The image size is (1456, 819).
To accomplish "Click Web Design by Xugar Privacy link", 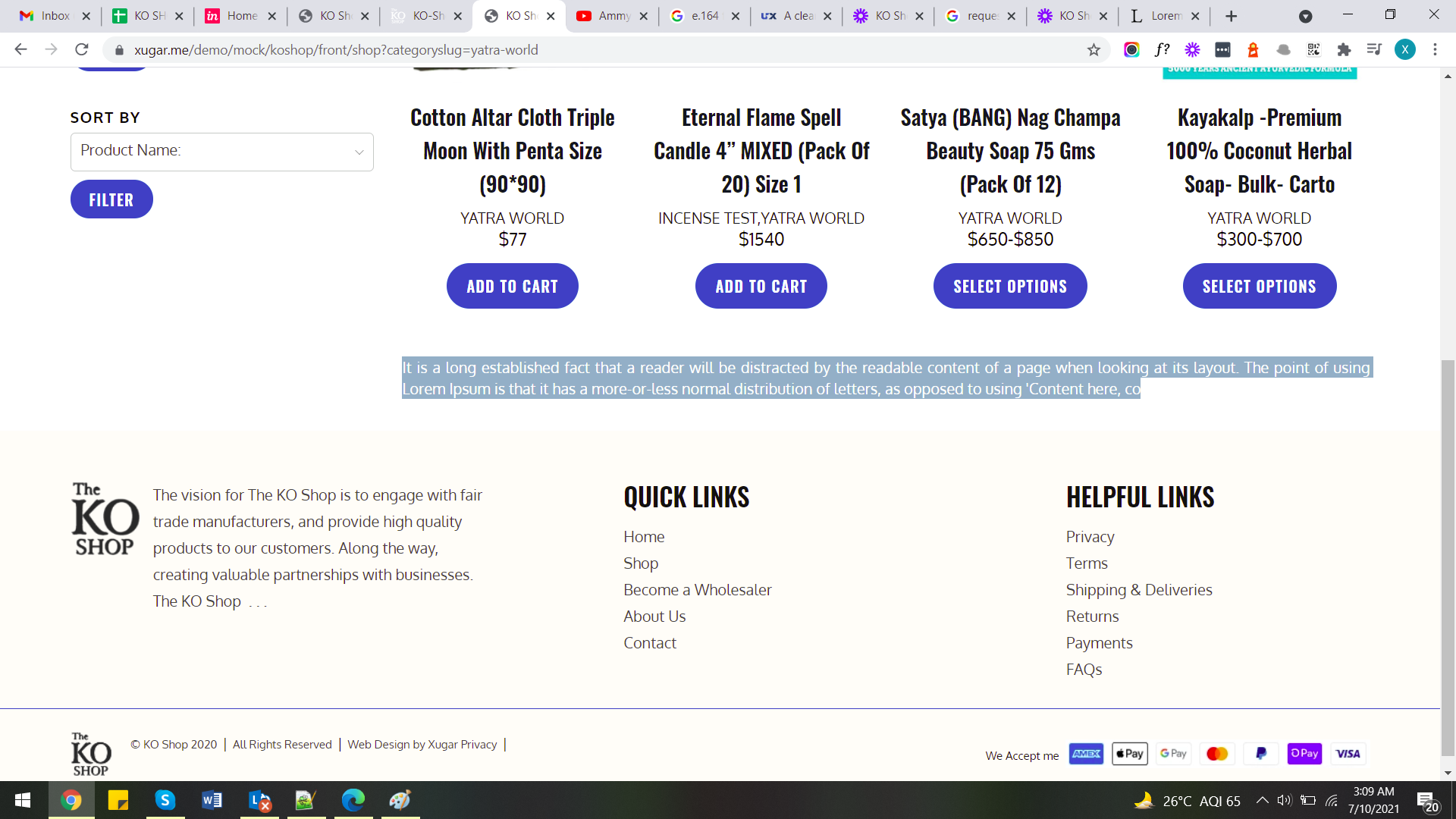I will [422, 745].
